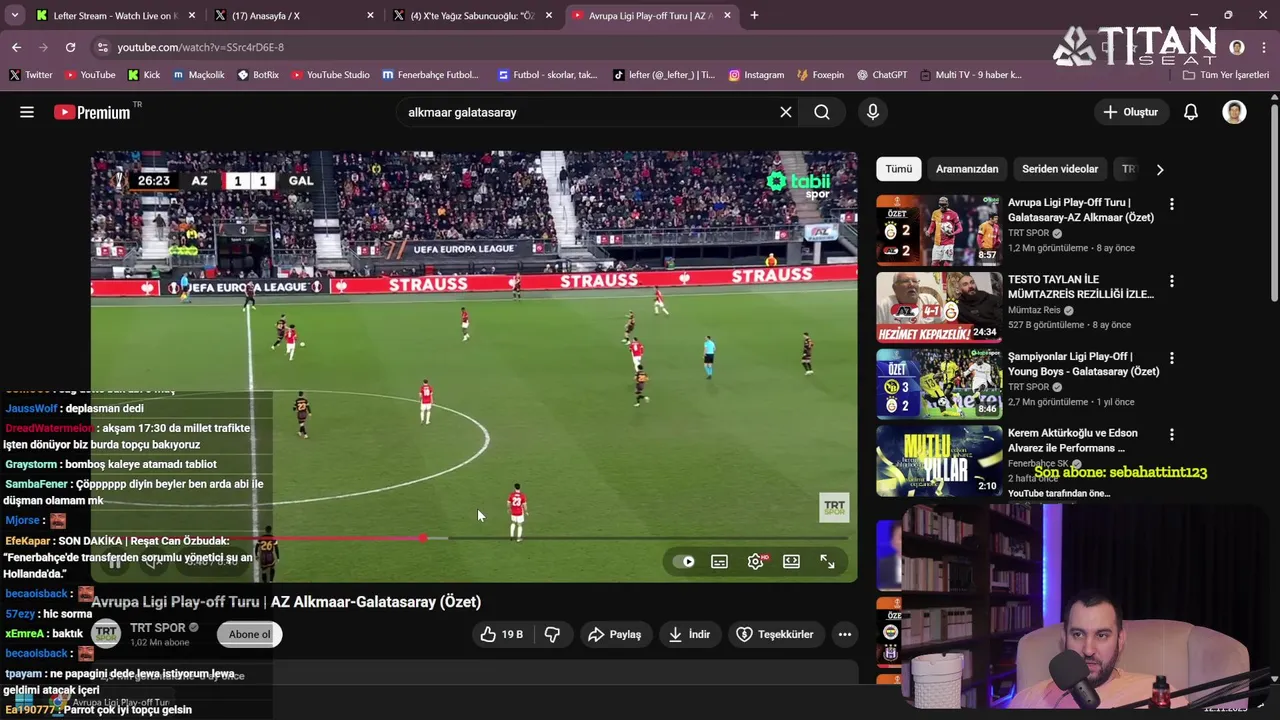Open more actions next to Teşekkürler
Screen dimensions: 1280x720
click(x=845, y=634)
